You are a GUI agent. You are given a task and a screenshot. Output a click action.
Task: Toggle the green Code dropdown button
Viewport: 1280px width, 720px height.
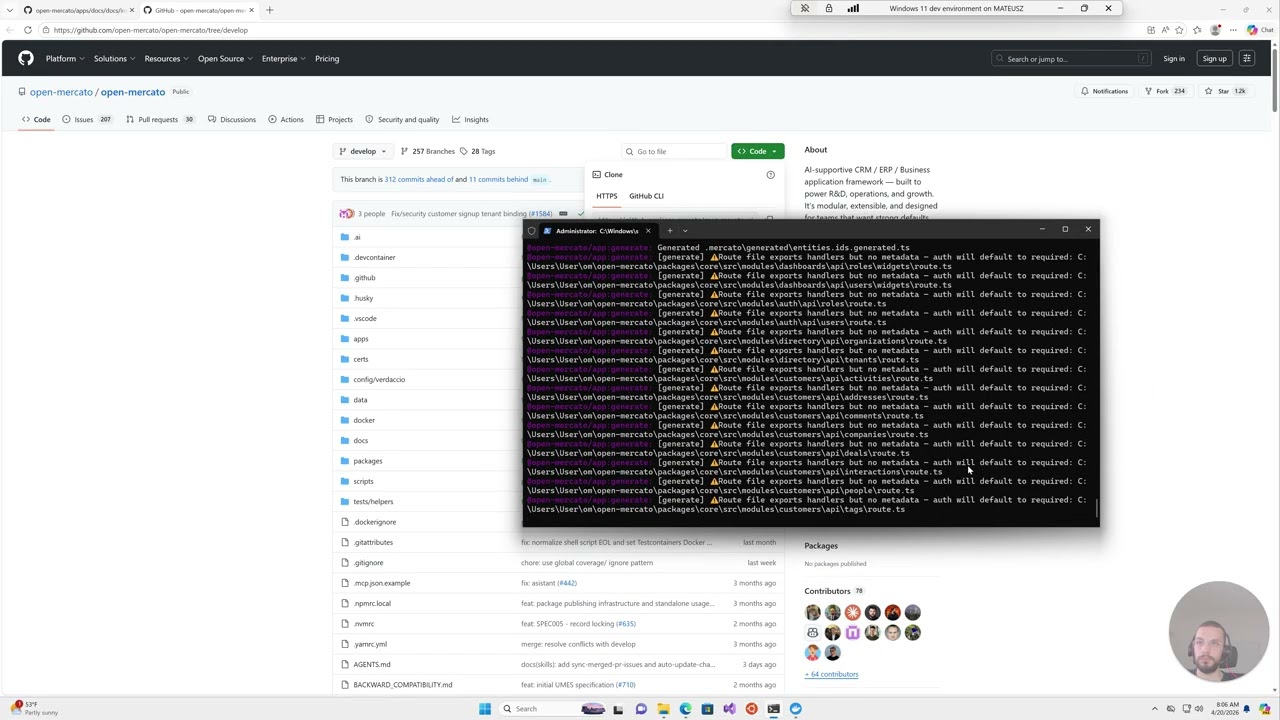[757, 151]
